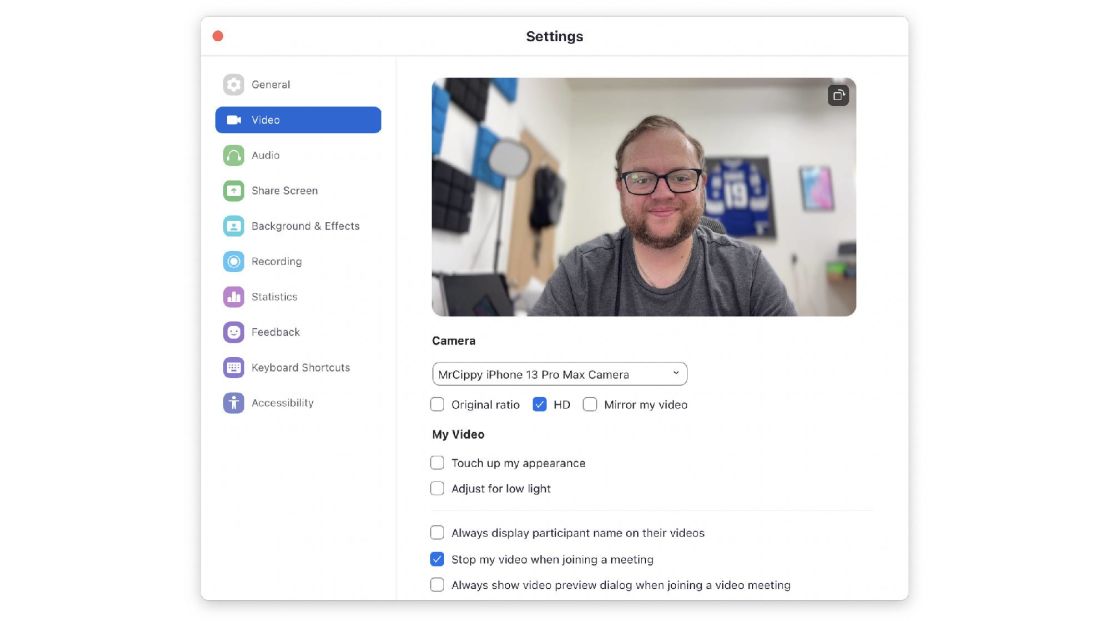Open the Statistics section
This screenshot has width=1110, height=624.
click(x=298, y=297)
